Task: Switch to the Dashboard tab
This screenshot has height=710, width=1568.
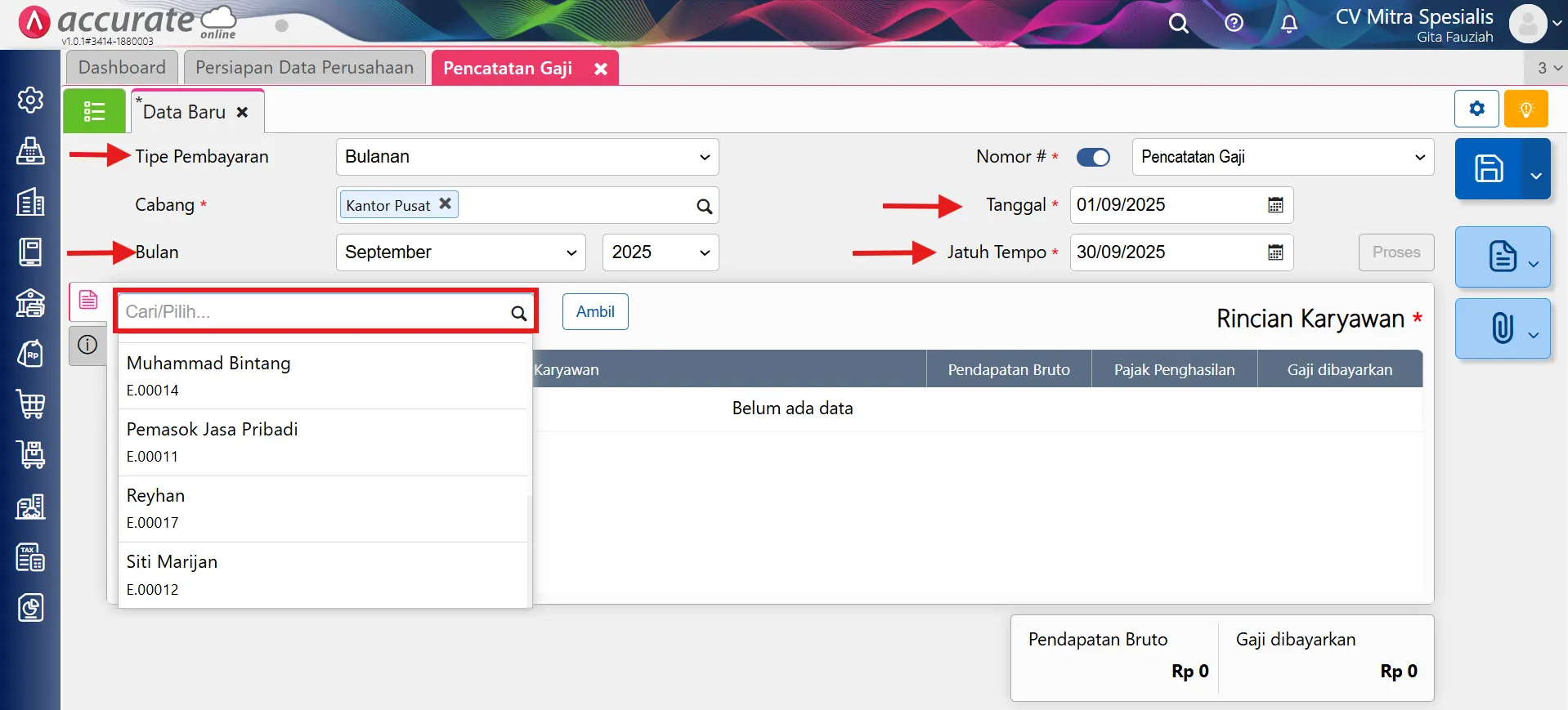Action: 122,68
